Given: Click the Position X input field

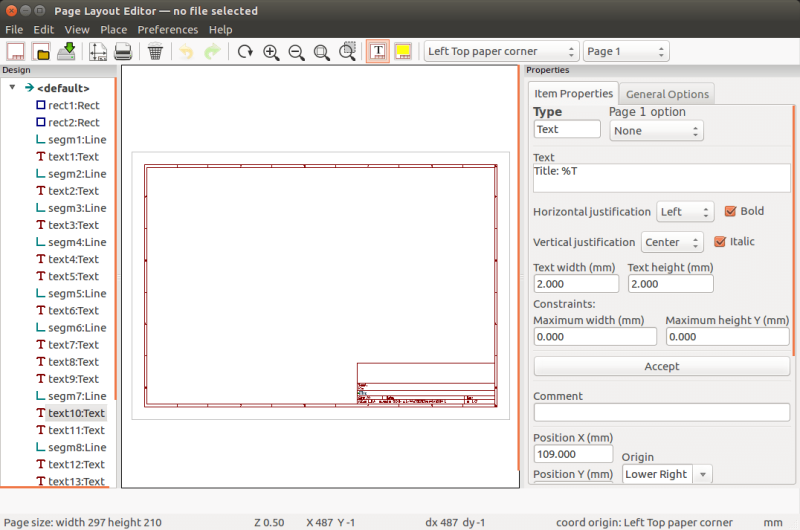Looking at the screenshot, I should pyautogui.click(x=573, y=454).
